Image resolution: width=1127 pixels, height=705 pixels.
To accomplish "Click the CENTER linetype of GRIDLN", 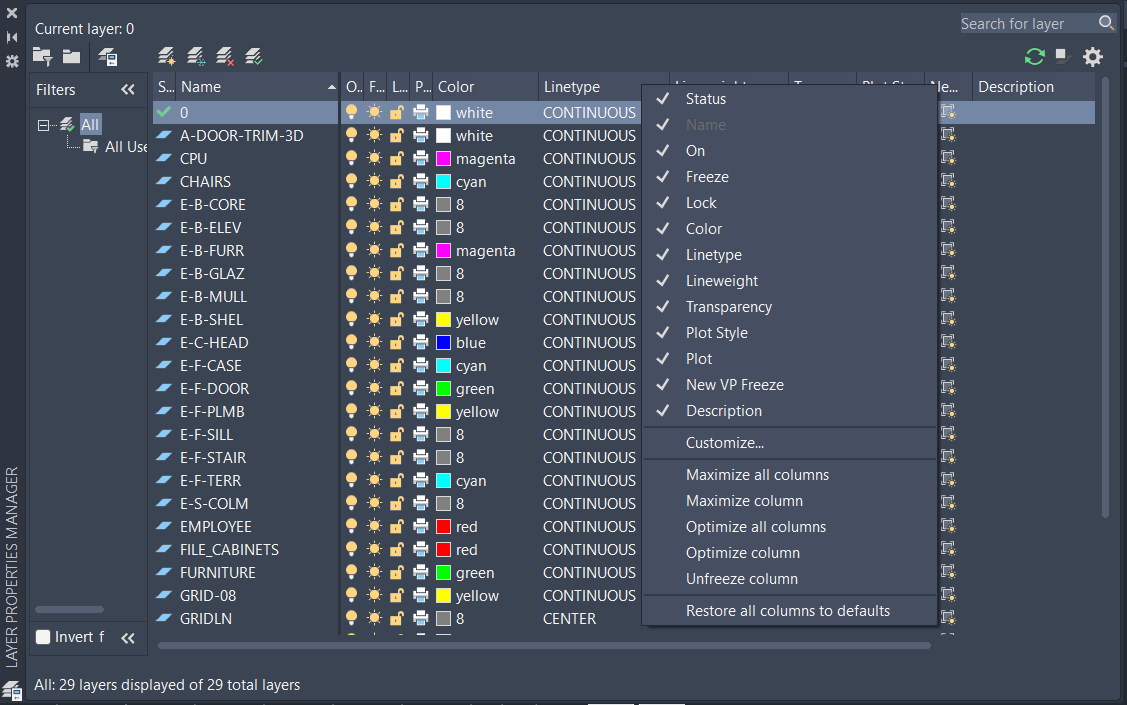I will (x=569, y=618).
